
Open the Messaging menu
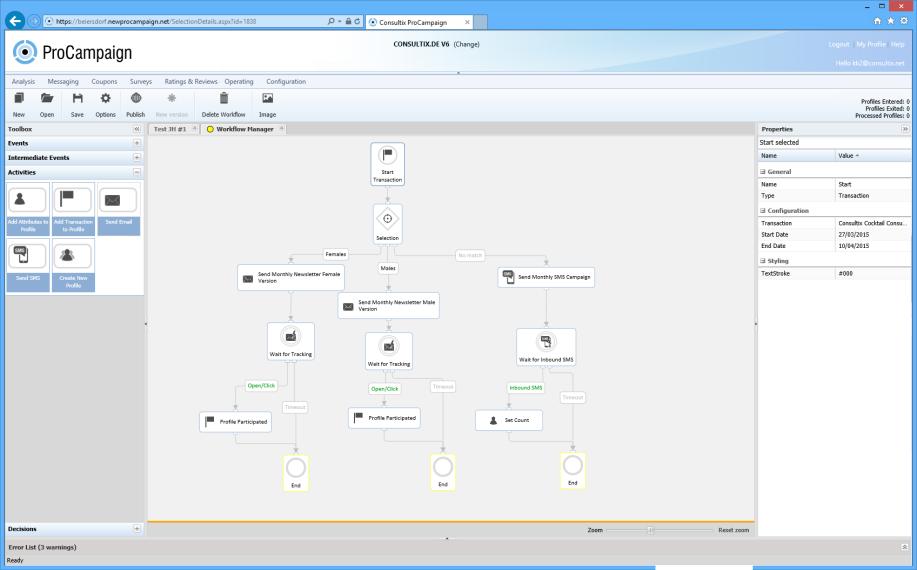[63, 82]
